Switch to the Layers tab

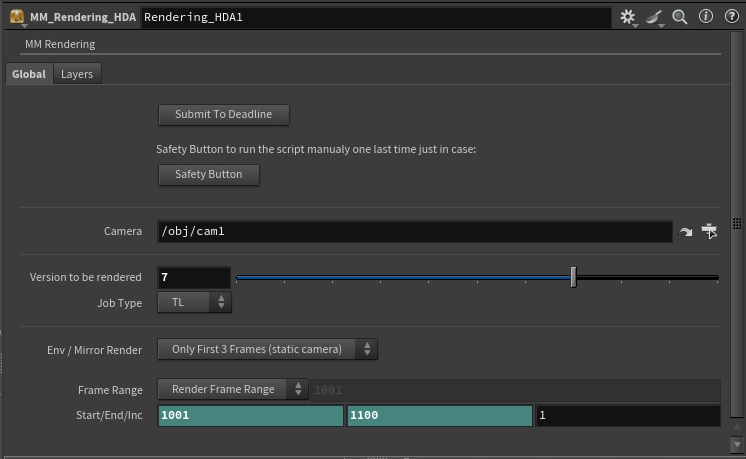[77, 74]
